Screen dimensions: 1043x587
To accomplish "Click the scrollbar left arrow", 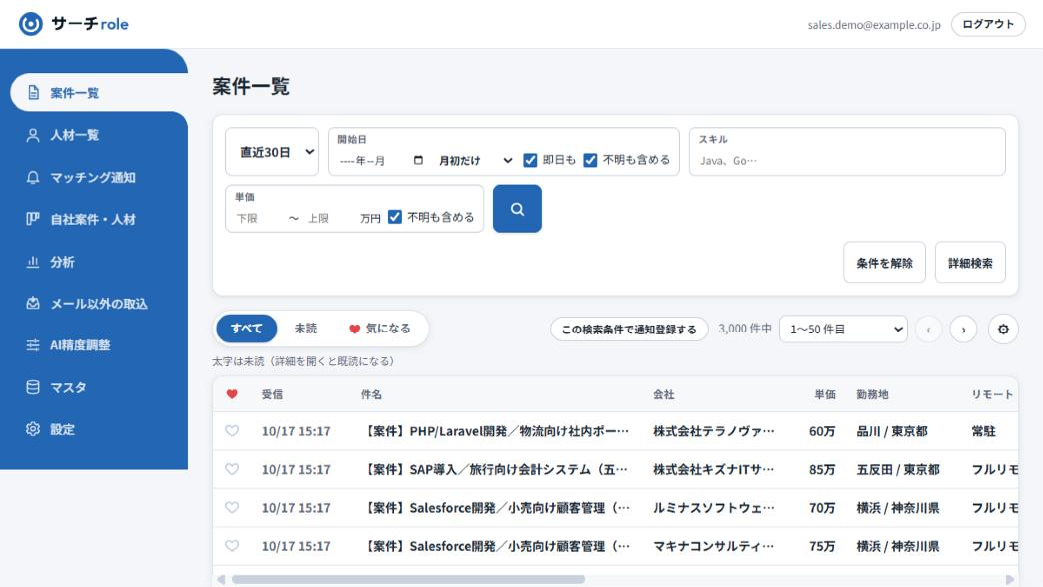I will (x=221, y=580).
